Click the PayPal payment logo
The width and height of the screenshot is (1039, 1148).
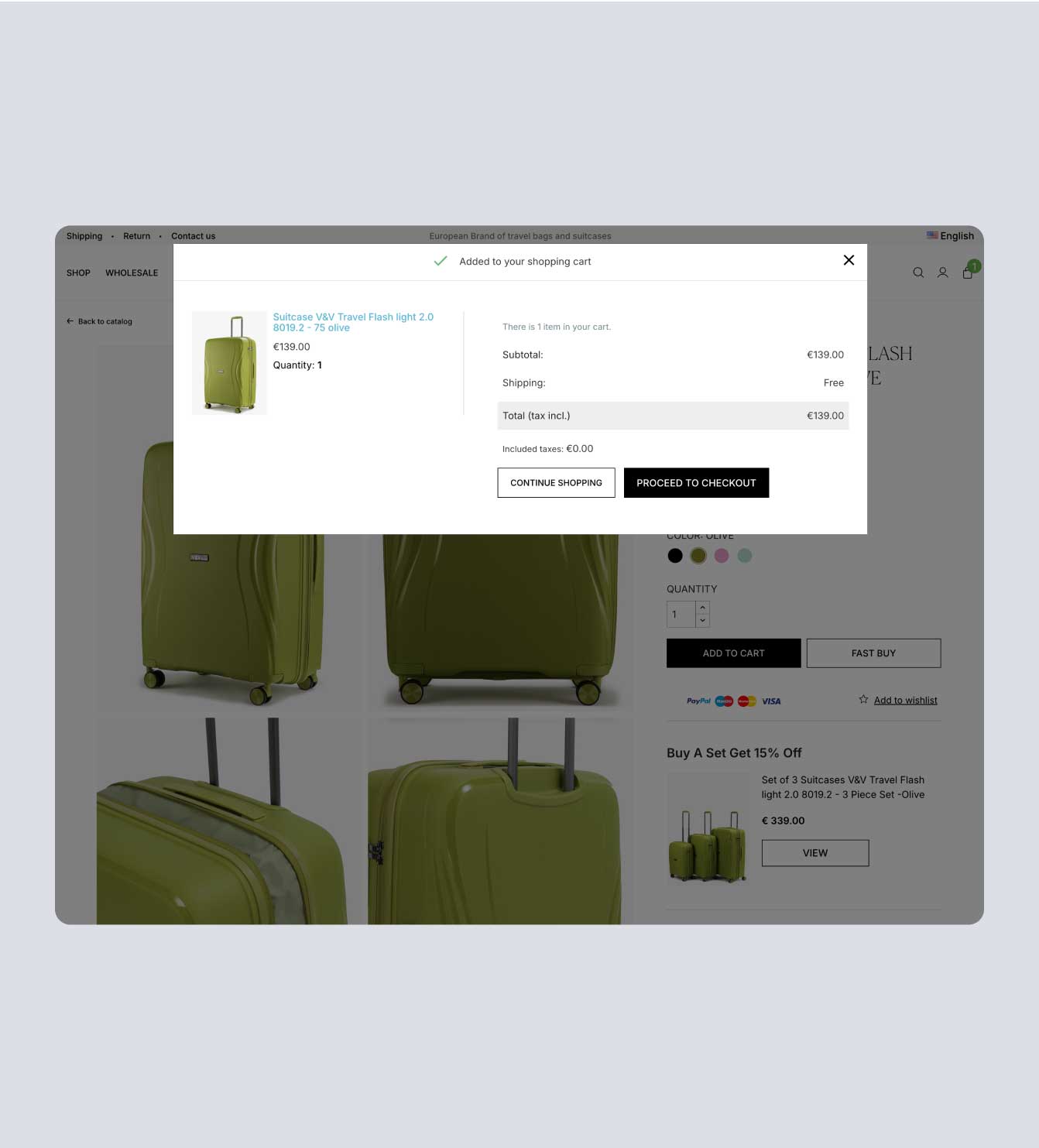(x=698, y=701)
